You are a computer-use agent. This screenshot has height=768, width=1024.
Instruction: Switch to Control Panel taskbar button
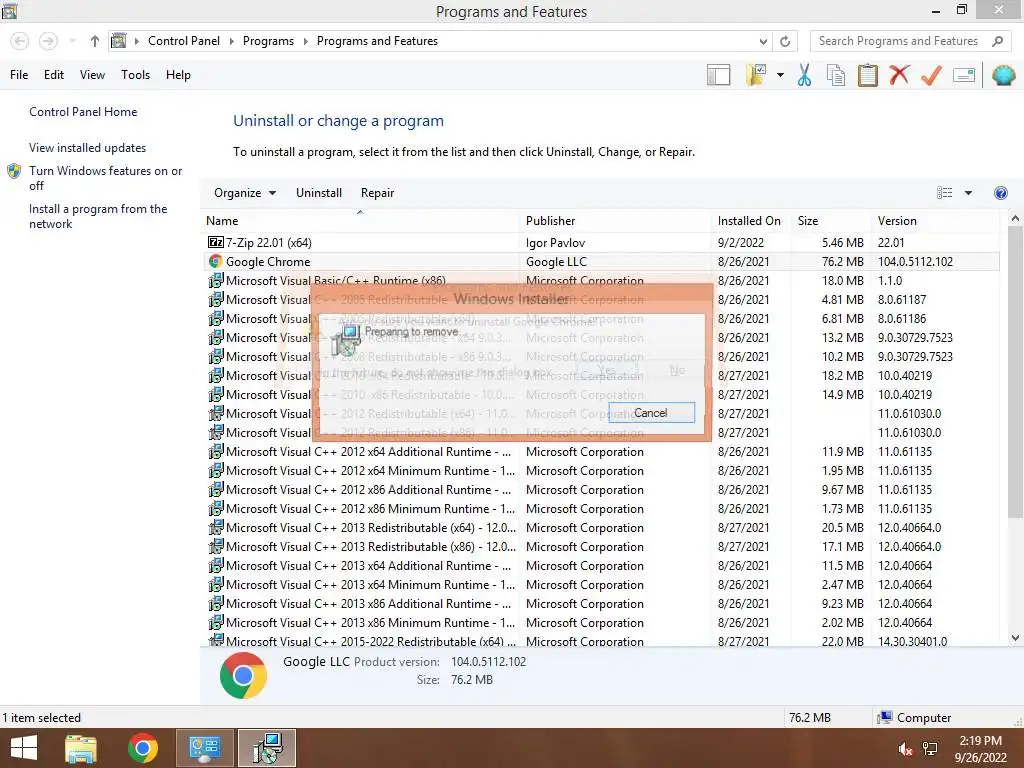coord(204,748)
